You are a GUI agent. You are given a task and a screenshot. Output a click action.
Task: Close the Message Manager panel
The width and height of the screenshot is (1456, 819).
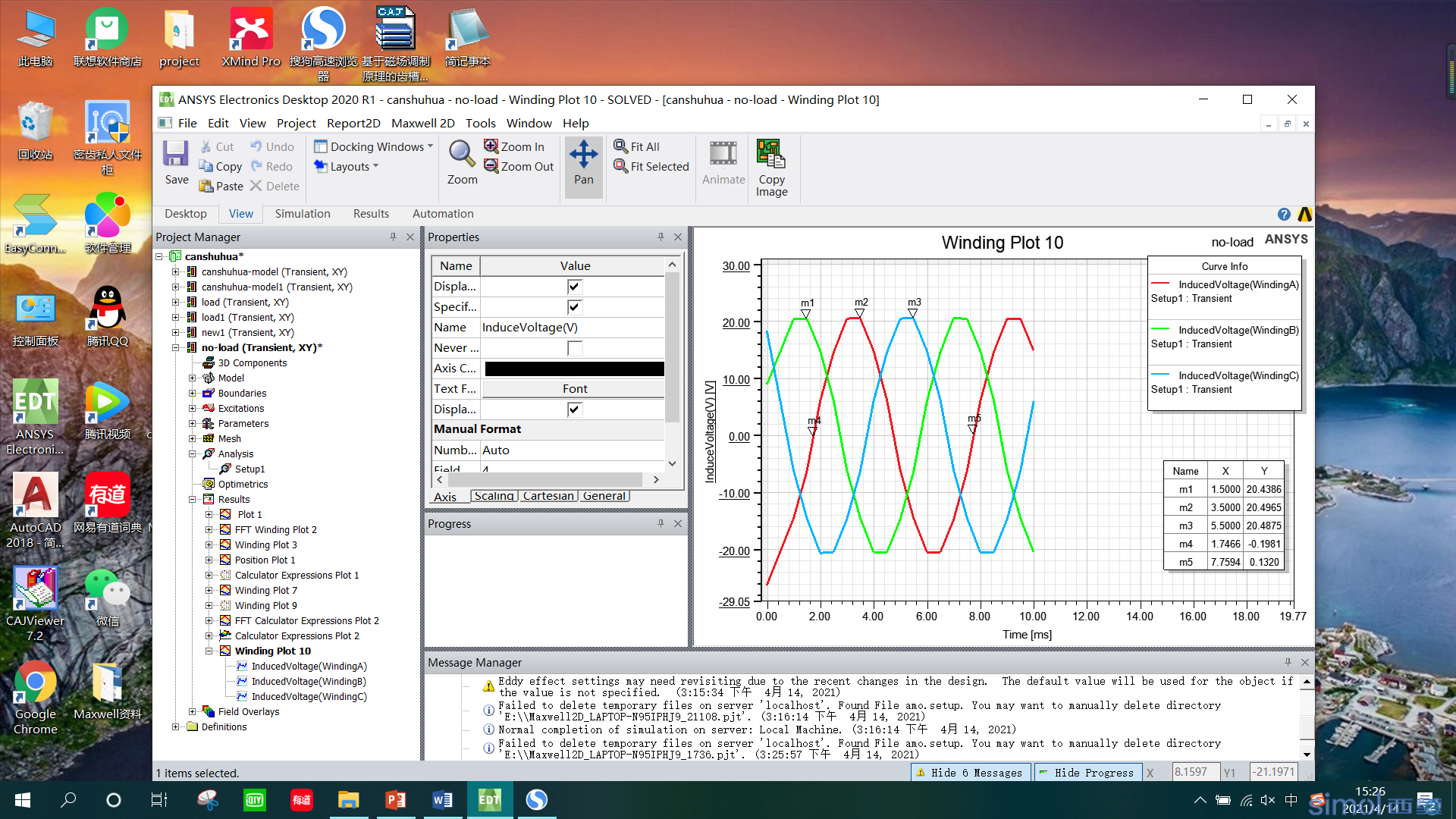(x=1305, y=662)
